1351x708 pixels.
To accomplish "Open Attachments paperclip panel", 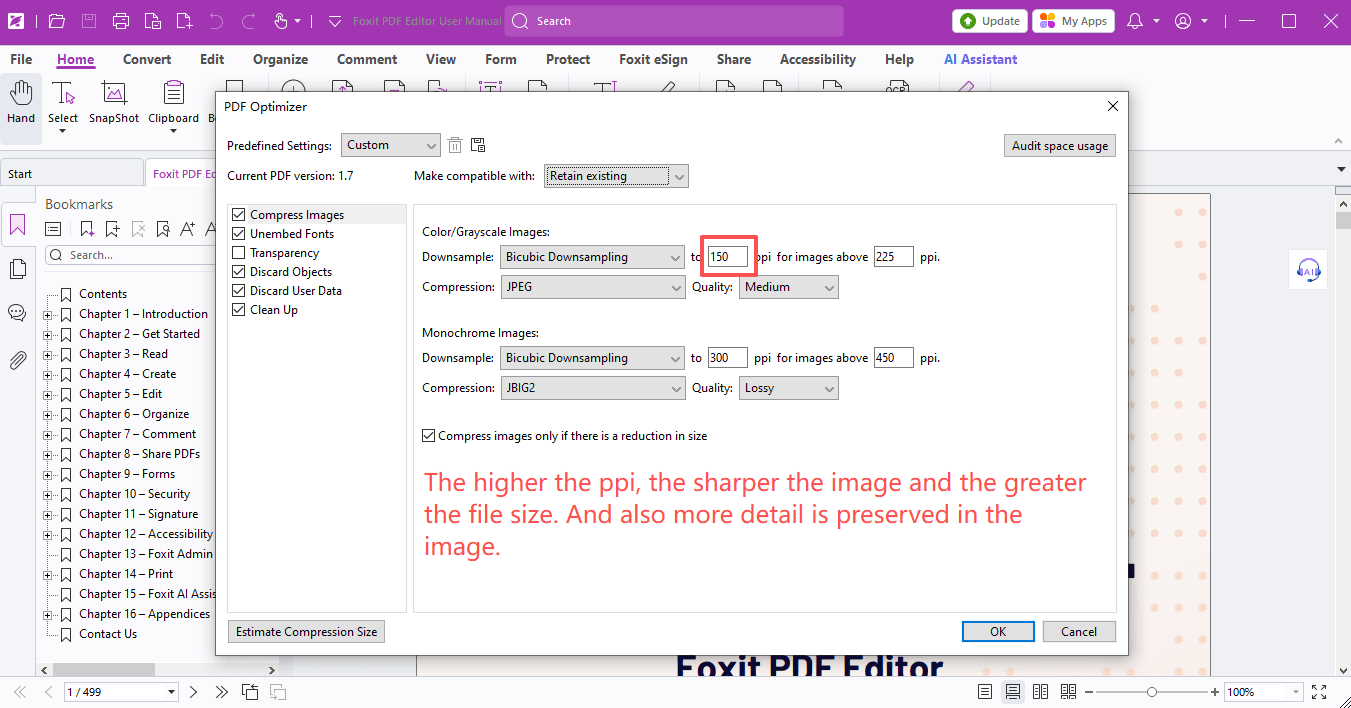I will 17,360.
